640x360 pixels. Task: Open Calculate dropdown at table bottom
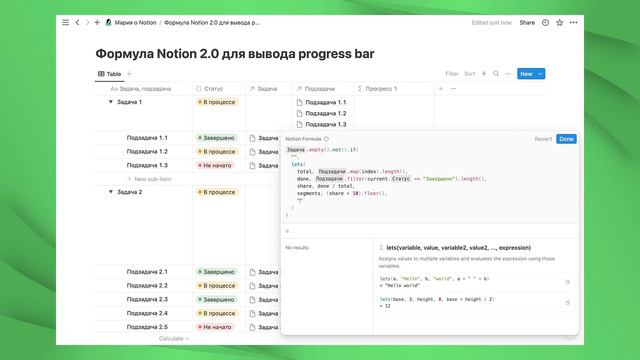pos(173,338)
